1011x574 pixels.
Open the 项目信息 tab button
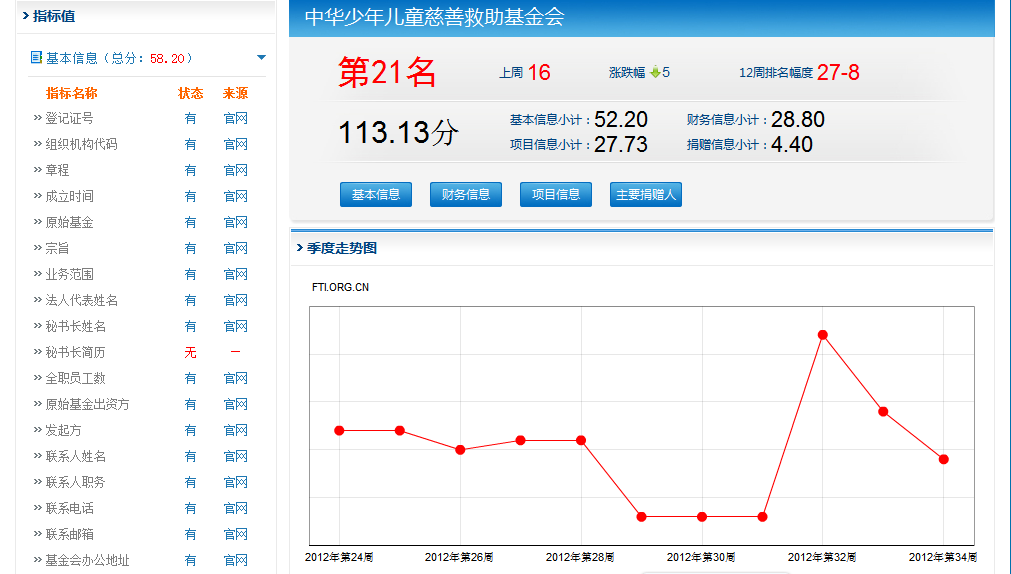(556, 194)
